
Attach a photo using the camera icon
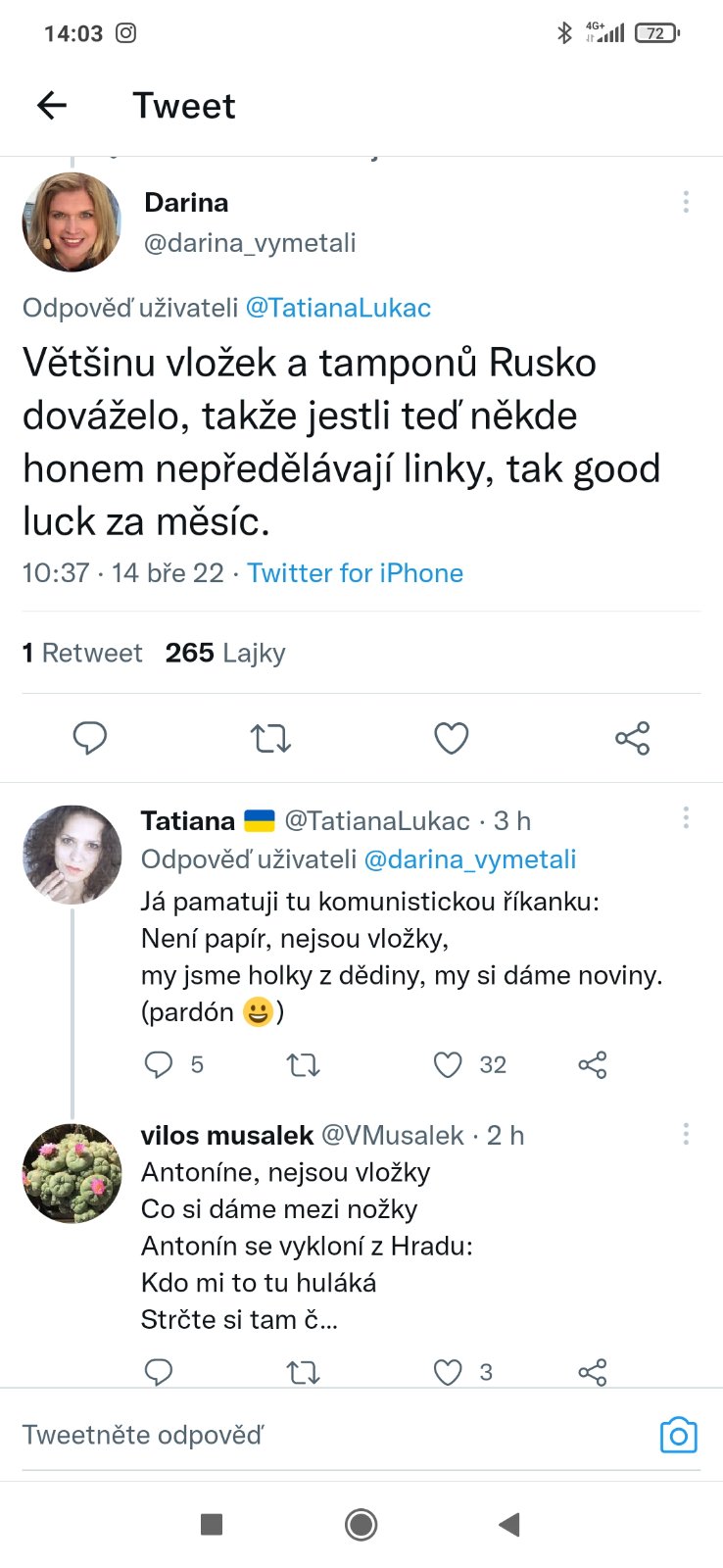point(678,1435)
